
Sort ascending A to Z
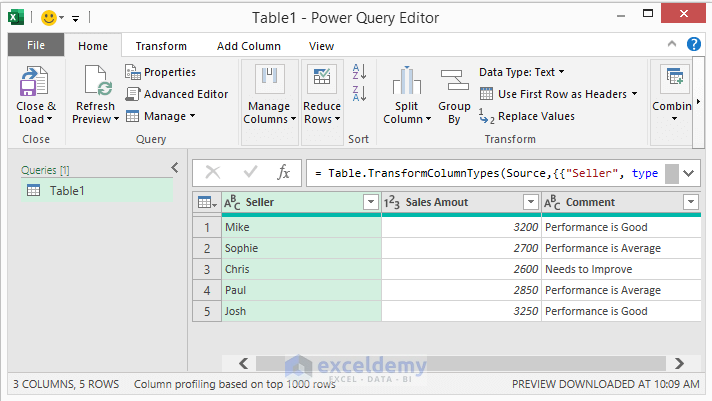359,72
